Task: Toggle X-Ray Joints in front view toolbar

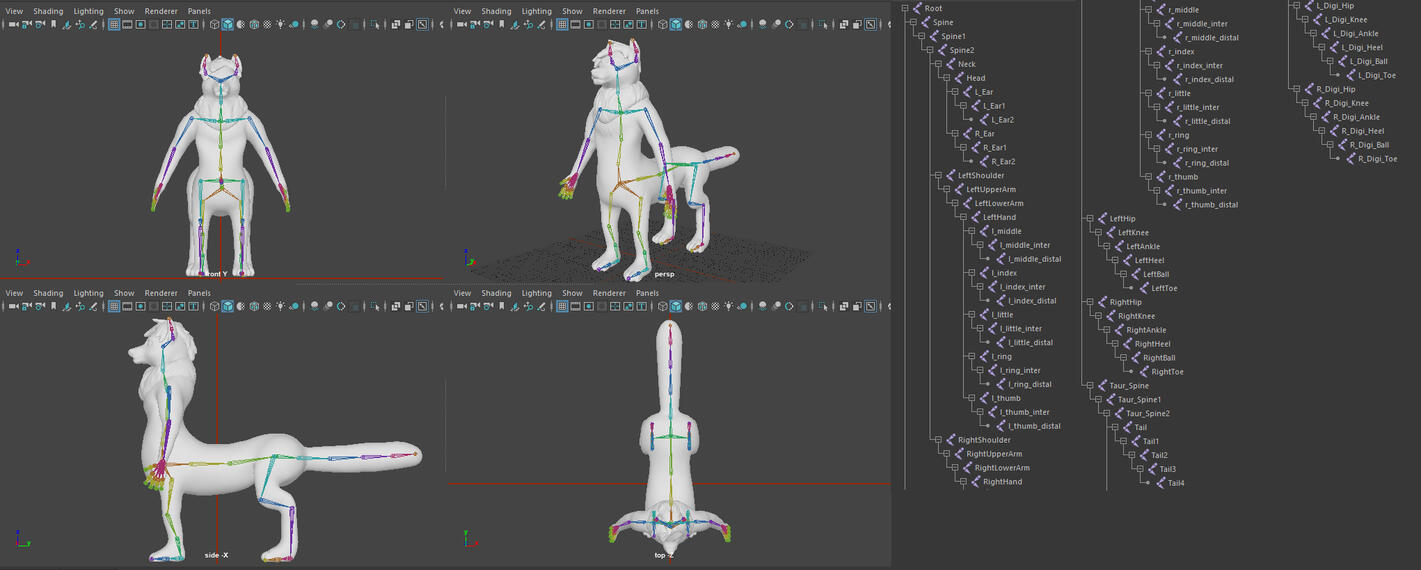Action: pos(422,24)
